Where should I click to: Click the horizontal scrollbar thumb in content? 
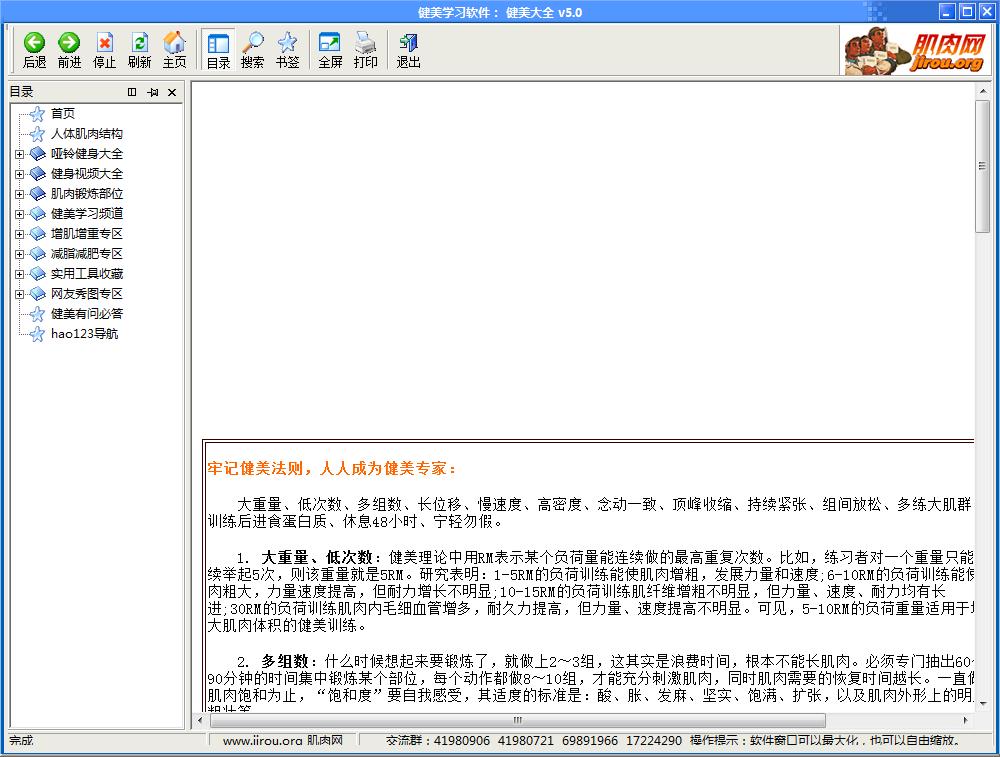tap(516, 720)
